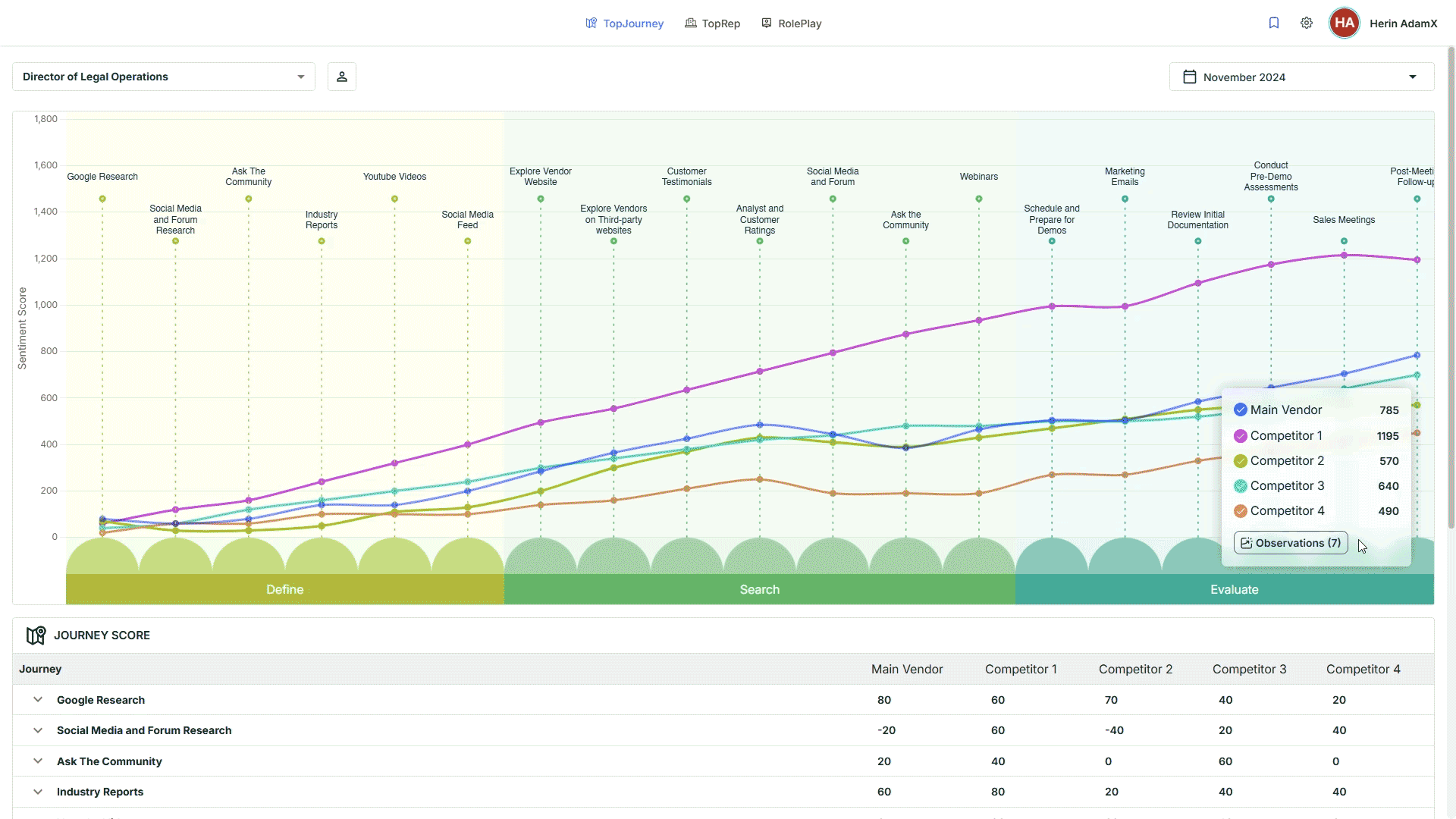Viewport: 1456px width, 819px height.
Task: Open settings gear icon
Action: (x=1307, y=23)
